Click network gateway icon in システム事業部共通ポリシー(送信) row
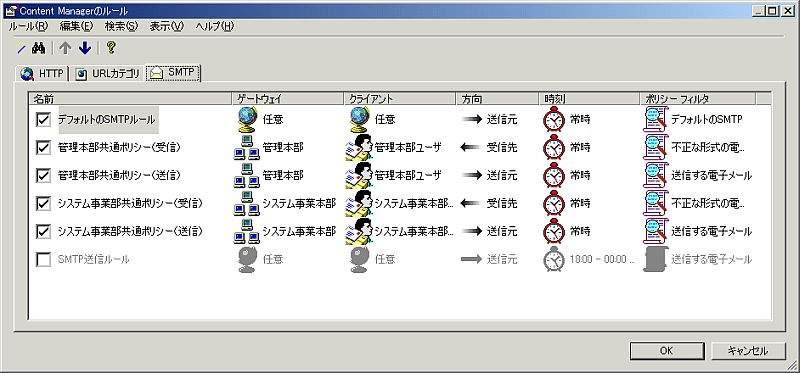This screenshot has height=373, width=800. pos(247,232)
